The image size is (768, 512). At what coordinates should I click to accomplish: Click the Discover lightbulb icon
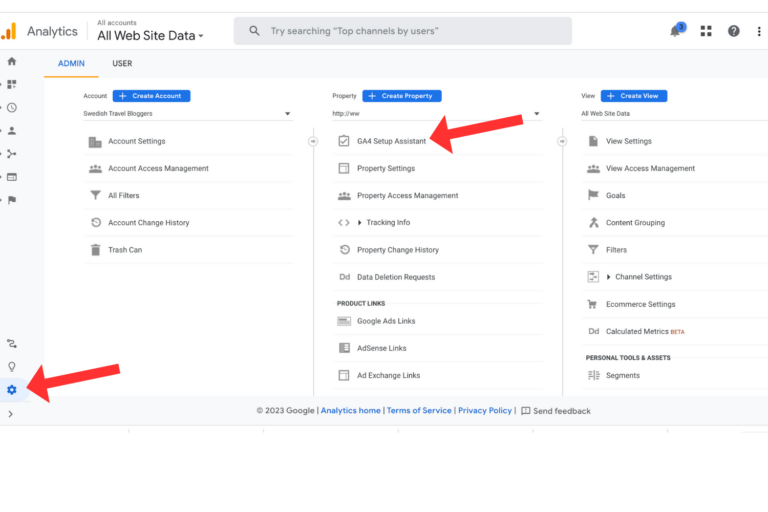pyautogui.click(x=12, y=366)
